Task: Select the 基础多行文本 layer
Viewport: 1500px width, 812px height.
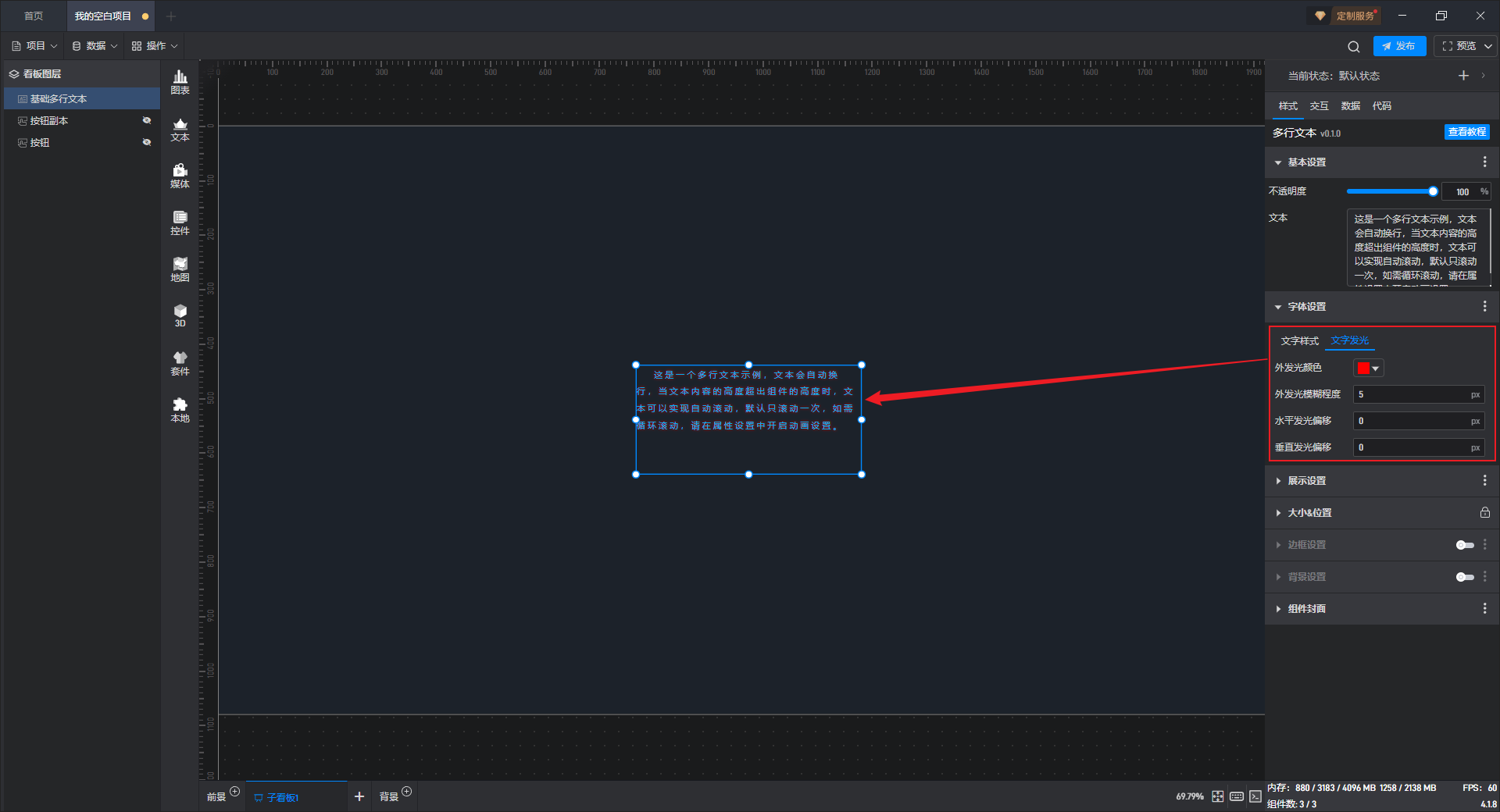Action: [x=82, y=98]
